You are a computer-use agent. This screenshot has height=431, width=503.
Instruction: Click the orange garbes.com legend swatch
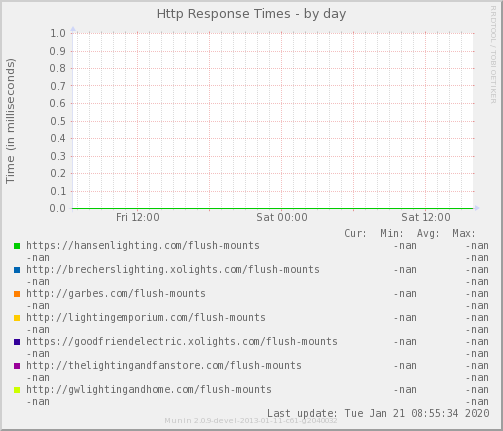17,294
